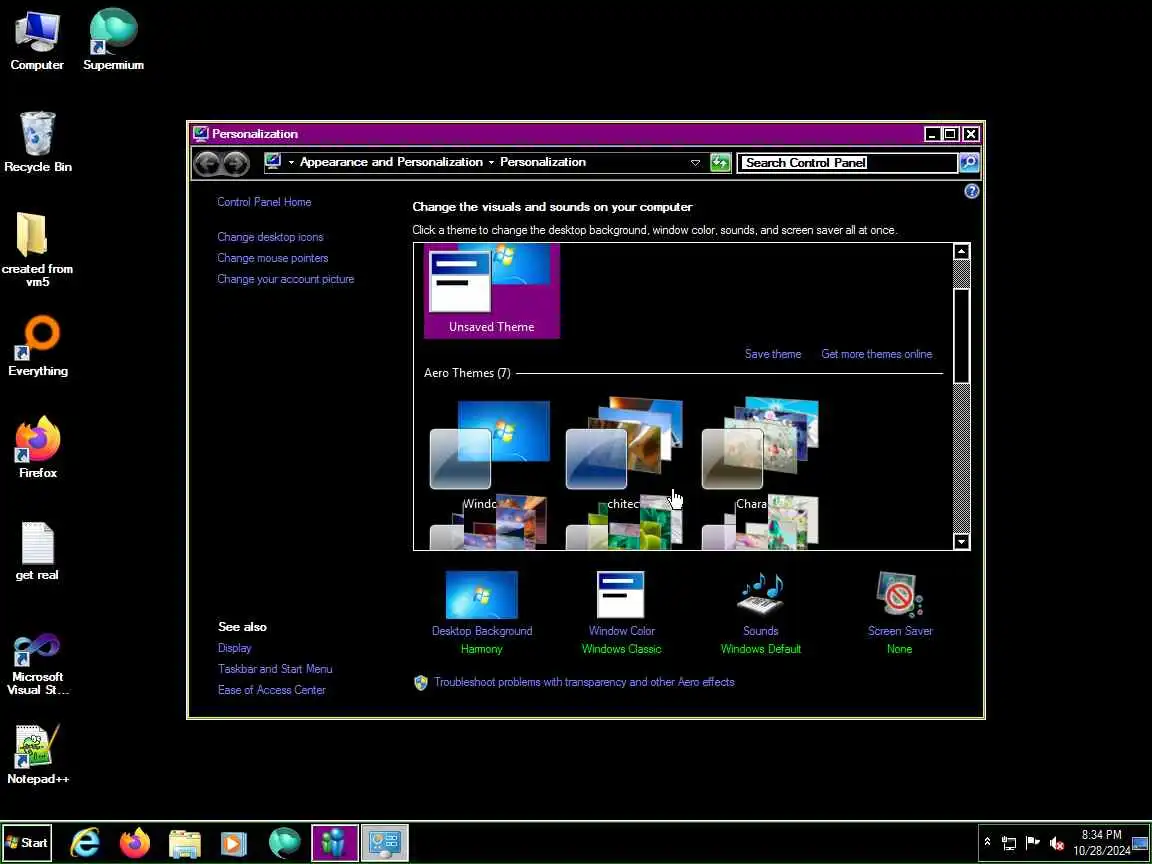1152x864 pixels.
Task: Click Troubleshoot problems with transparency link
Action: 584,682
